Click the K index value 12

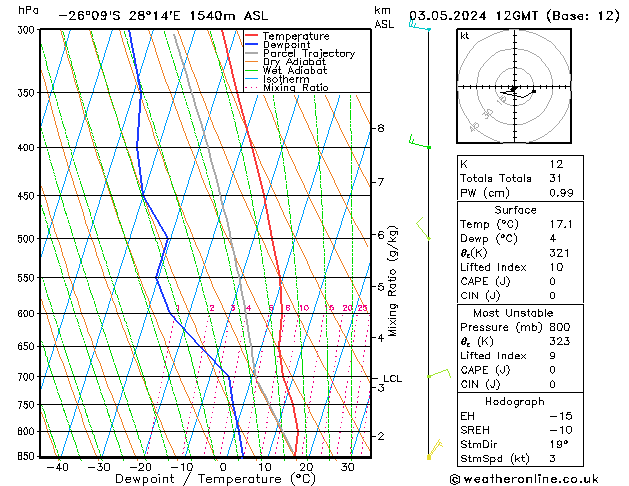pos(556,164)
